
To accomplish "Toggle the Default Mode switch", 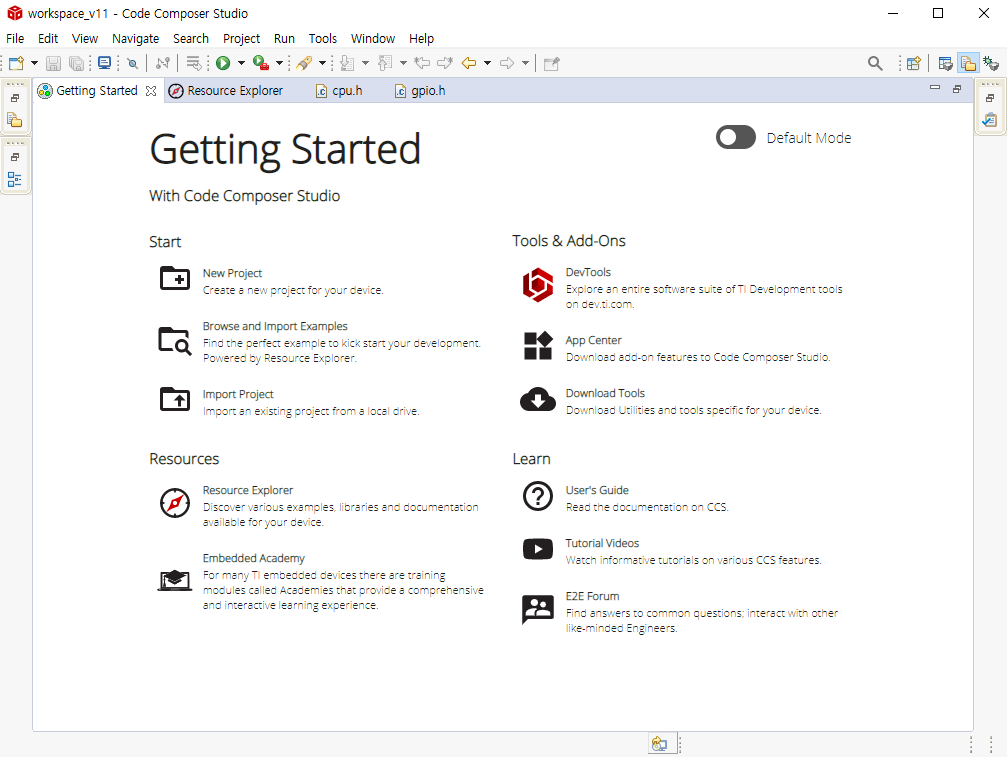I will tap(736, 137).
